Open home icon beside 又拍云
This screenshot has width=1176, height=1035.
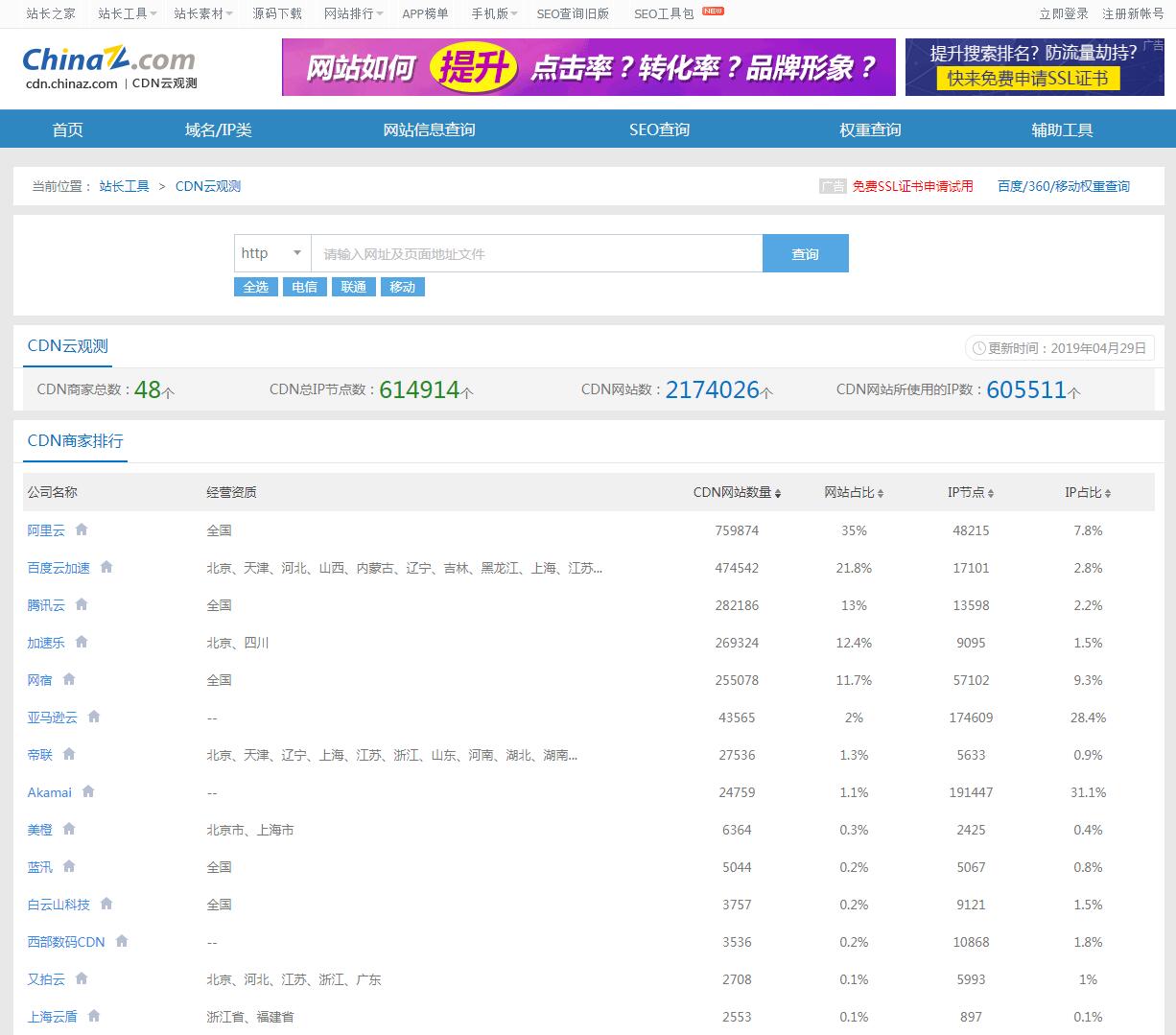(82, 978)
